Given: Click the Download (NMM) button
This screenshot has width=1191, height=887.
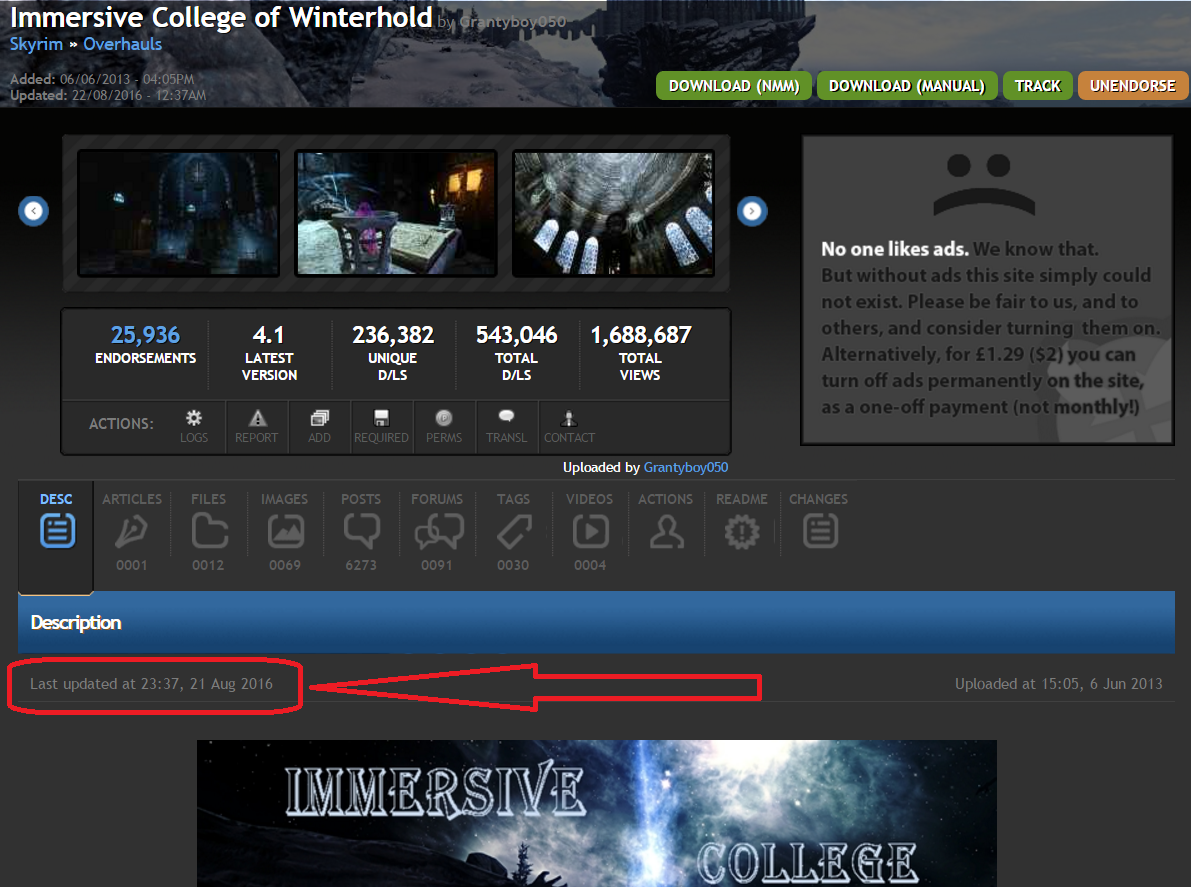Looking at the screenshot, I should click(734, 86).
